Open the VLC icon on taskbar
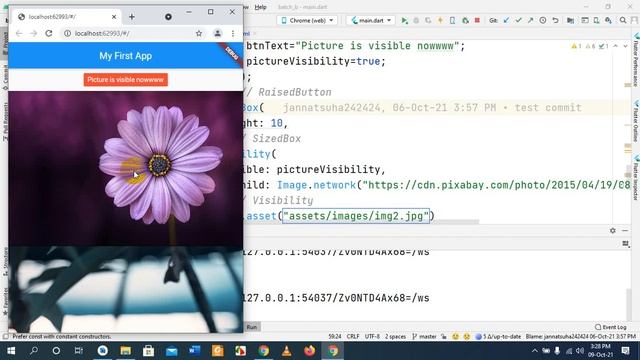640x360 pixels. coord(287,351)
